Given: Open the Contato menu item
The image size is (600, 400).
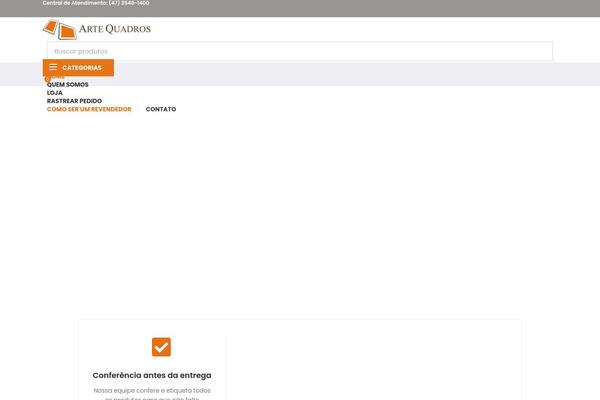Looking at the screenshot, I should [x=161, y=109].
